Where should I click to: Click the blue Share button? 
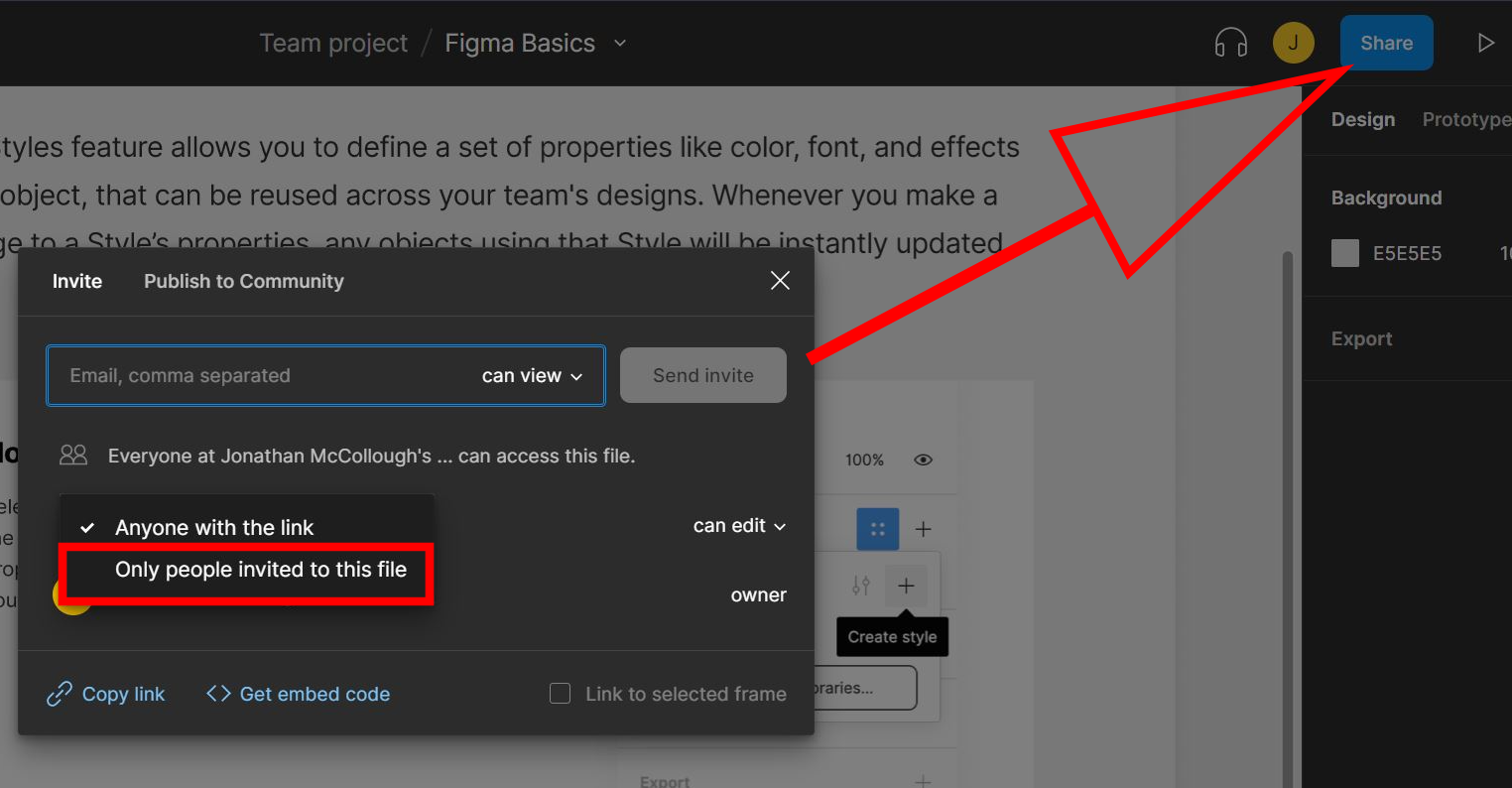[x=1387, y=43]
